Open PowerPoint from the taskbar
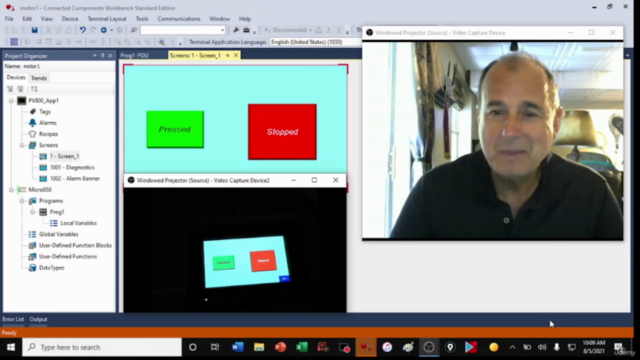Viewport: 640px width, 360px height. click(x=280, y=347)
